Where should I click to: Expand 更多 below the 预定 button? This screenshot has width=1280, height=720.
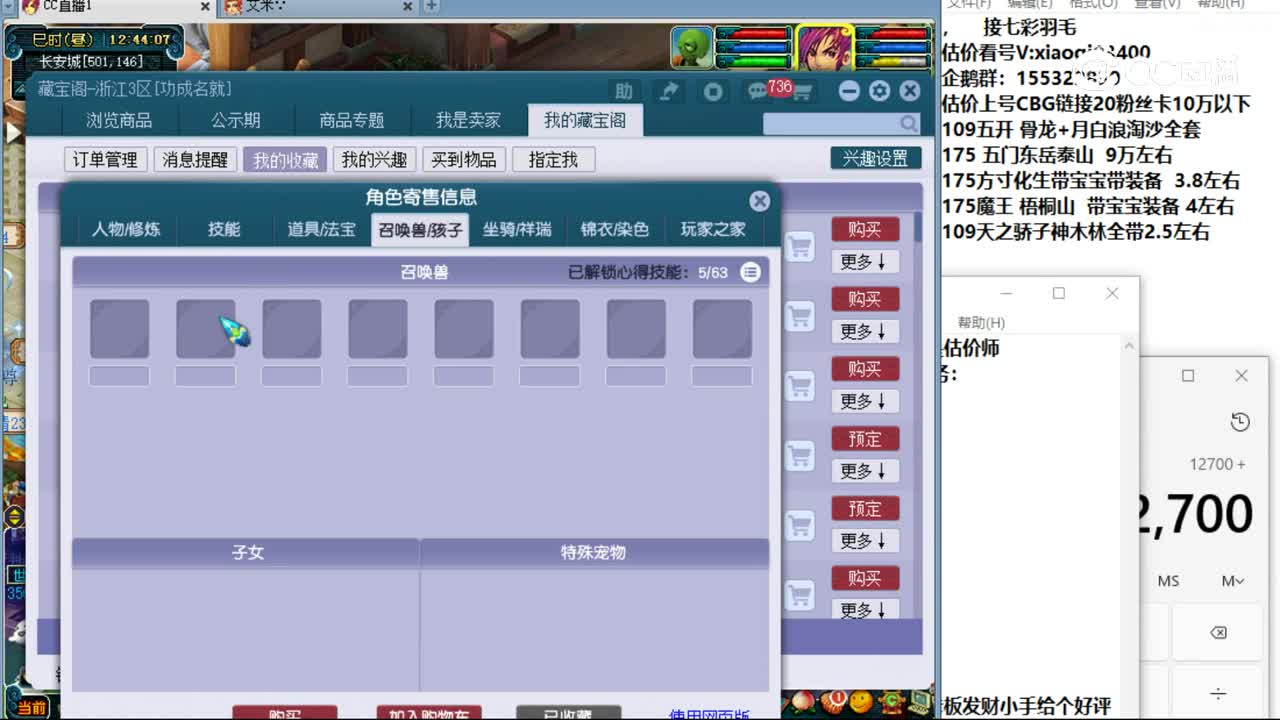(x=866, y=471)
